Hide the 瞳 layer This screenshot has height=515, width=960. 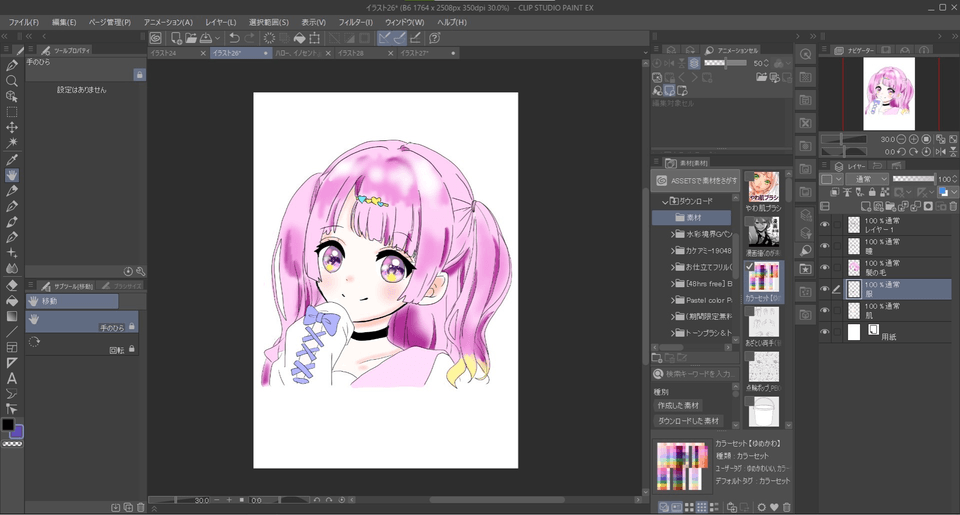coord(825,246)
